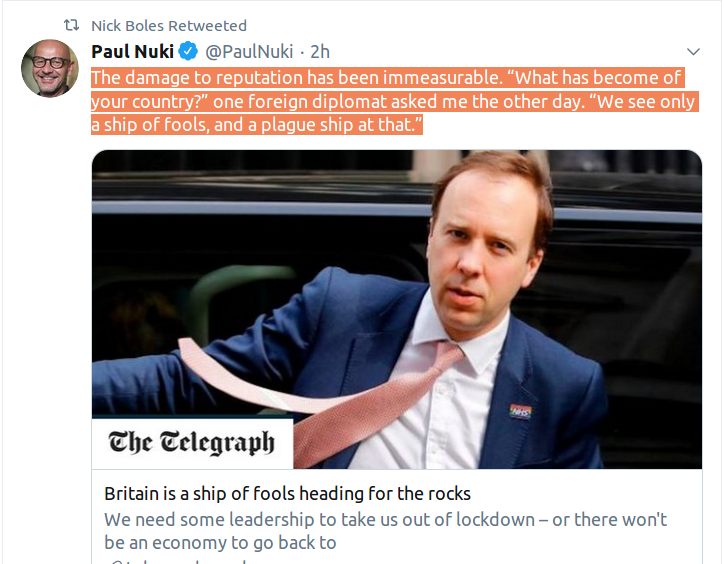The image size is (725, 564).
Task: Click the Paul Nuki display name
Action: click(x=132, y=51)
